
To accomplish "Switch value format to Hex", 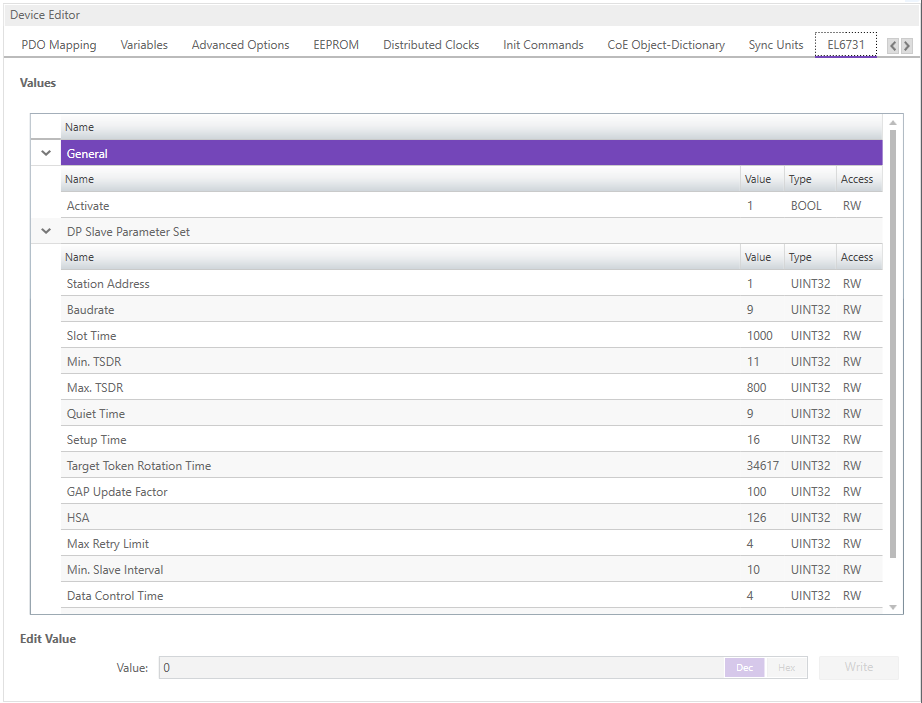I will (787, 667).
